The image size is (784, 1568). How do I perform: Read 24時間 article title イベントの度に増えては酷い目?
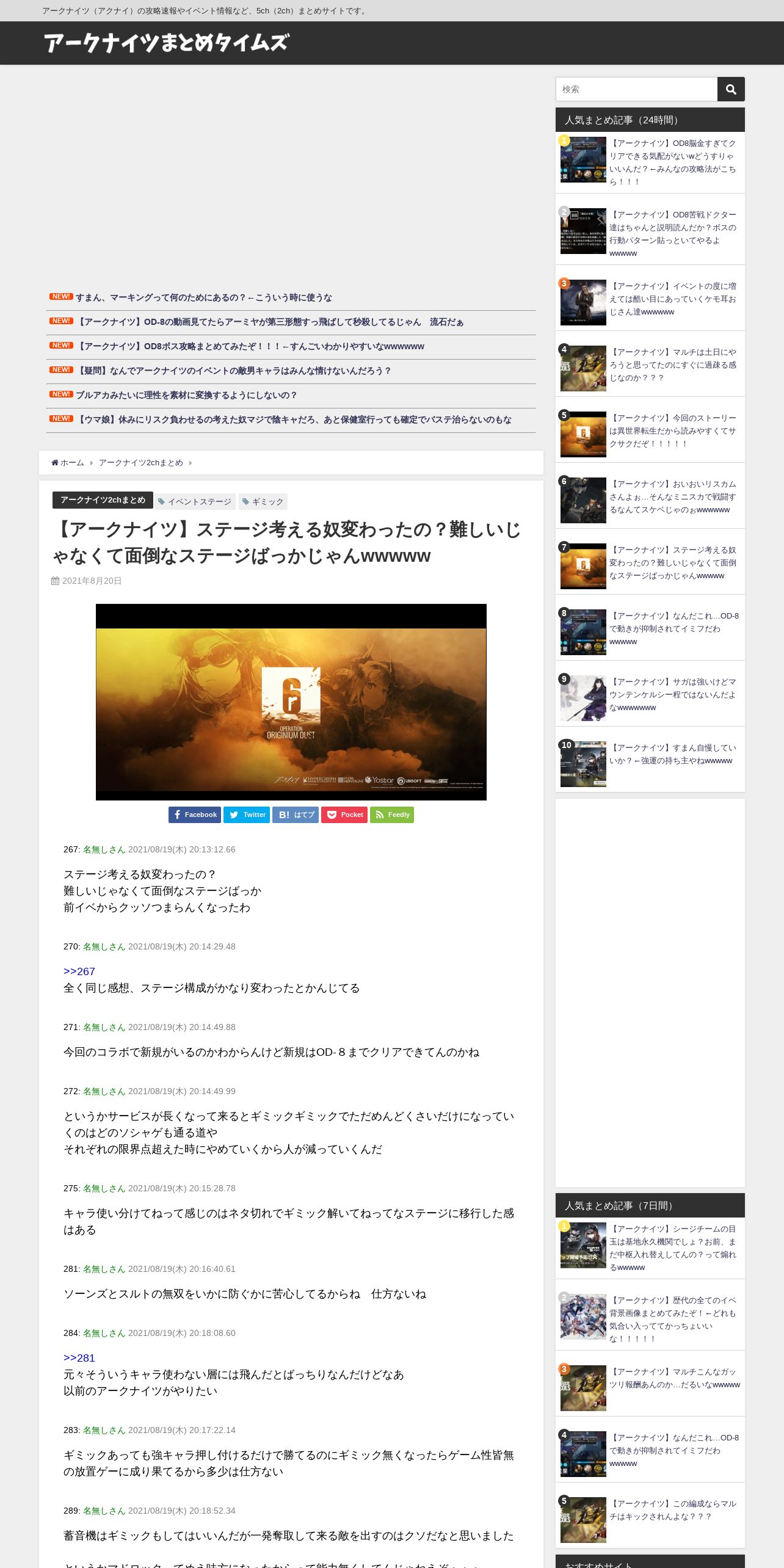[x=673, y=299]
